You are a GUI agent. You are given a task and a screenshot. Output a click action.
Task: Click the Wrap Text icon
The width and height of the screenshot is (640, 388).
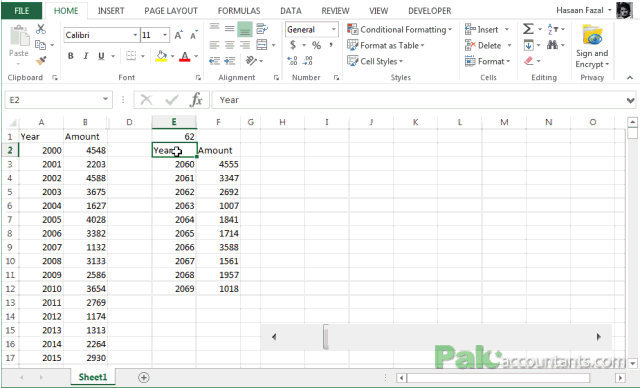[262, 29]
